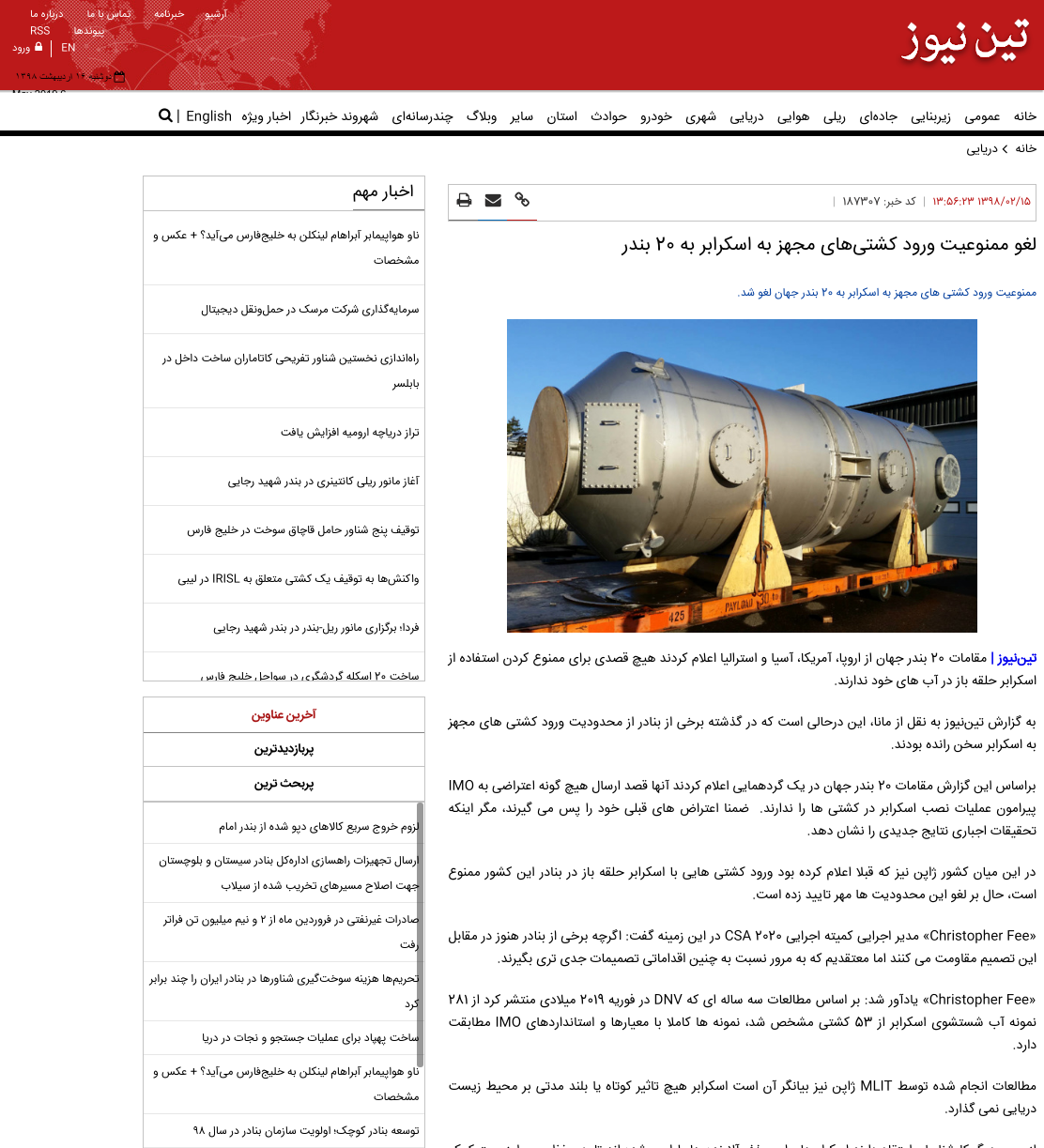The width and height of the screenshot is (1044, 1148).
Task: Click the اخبار مهم section heading
Action: coord(383,191)
